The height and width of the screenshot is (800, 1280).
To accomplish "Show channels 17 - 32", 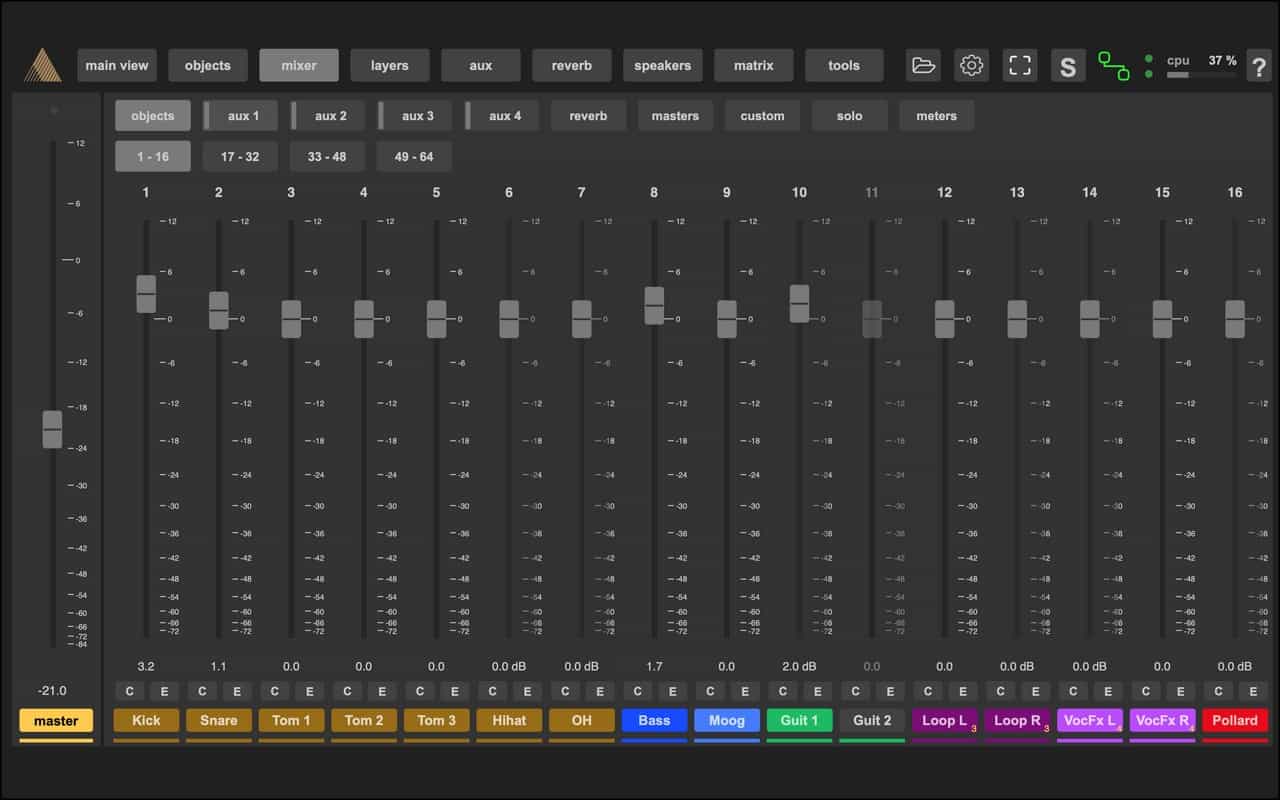I will pyautogui.click(x=240, y=157).
